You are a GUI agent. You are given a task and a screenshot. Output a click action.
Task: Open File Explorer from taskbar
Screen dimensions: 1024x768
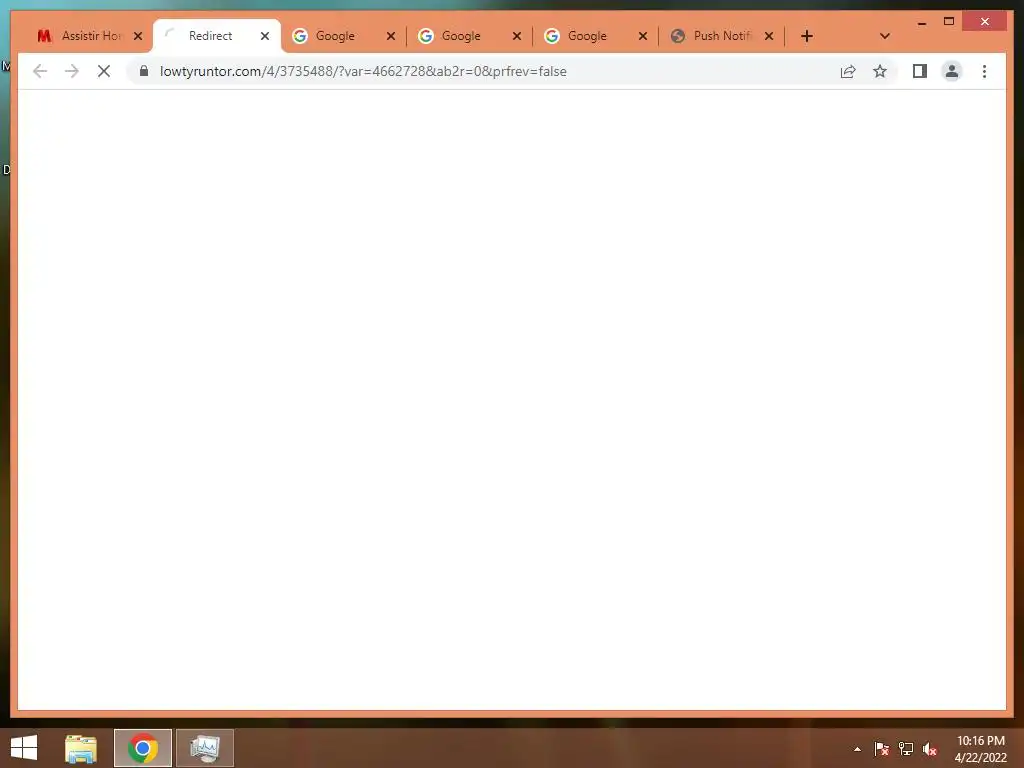[x=81, y=748]
